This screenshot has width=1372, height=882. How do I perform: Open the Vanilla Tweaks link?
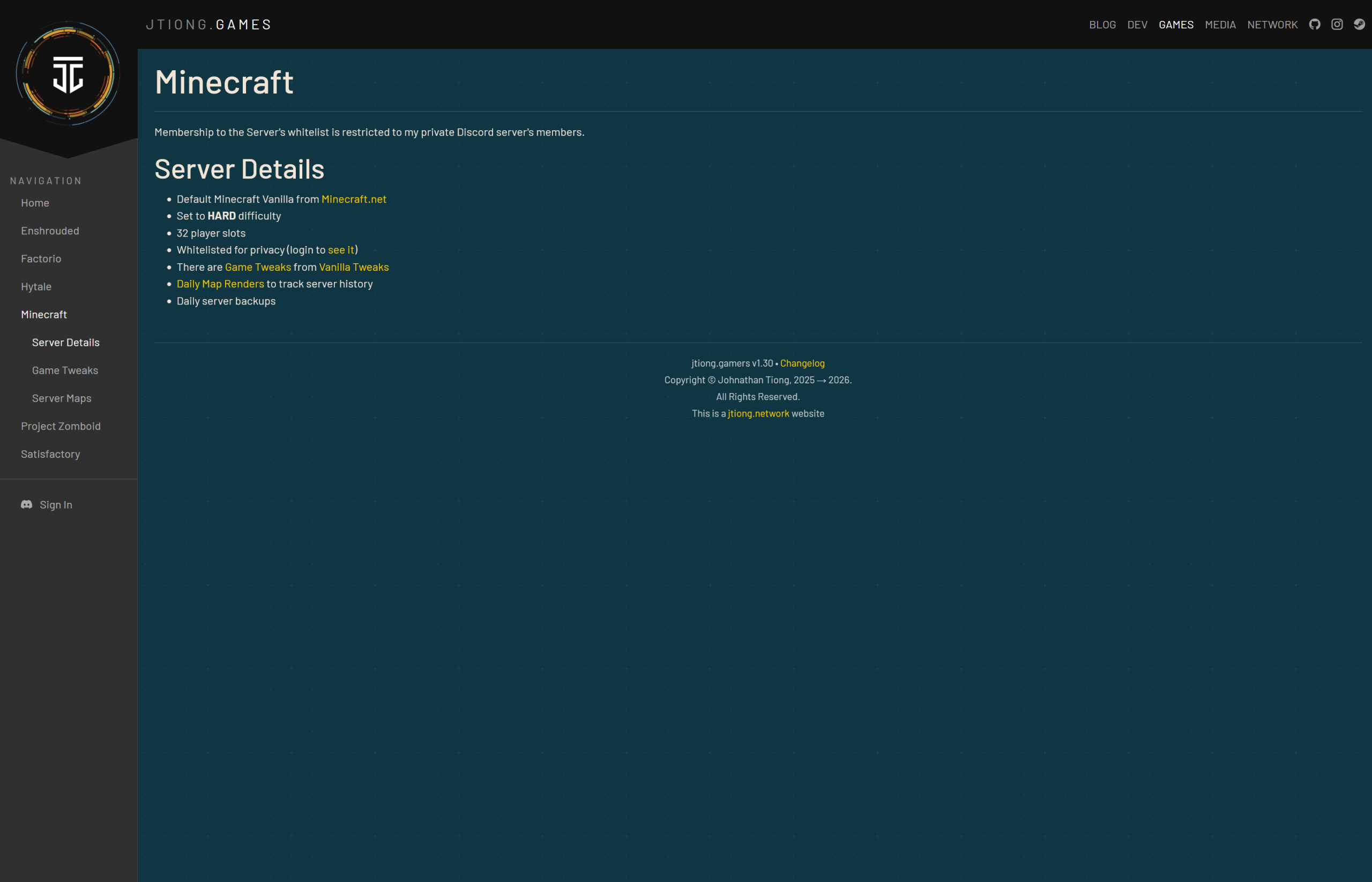tap(353, 267)
